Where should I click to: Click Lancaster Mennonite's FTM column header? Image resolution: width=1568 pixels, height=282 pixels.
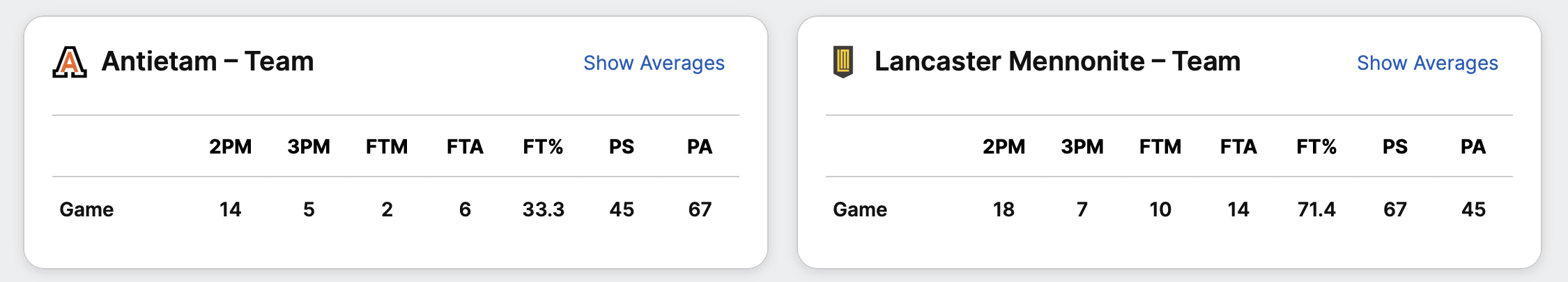click(1160, 147)
